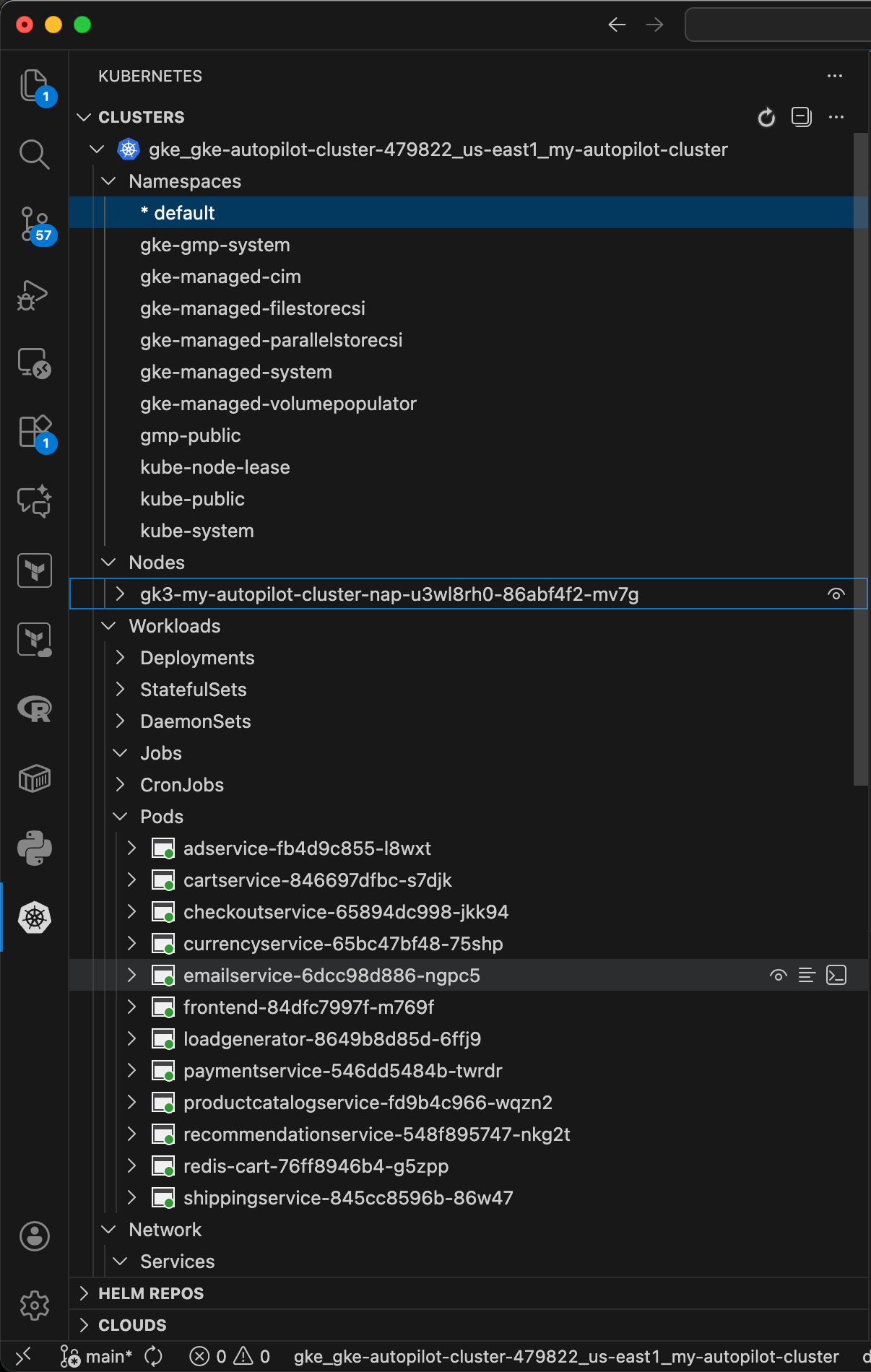Screen dimensions: 871x1372
Task: Open the Extensions view
Action: [x=34, y=433]
